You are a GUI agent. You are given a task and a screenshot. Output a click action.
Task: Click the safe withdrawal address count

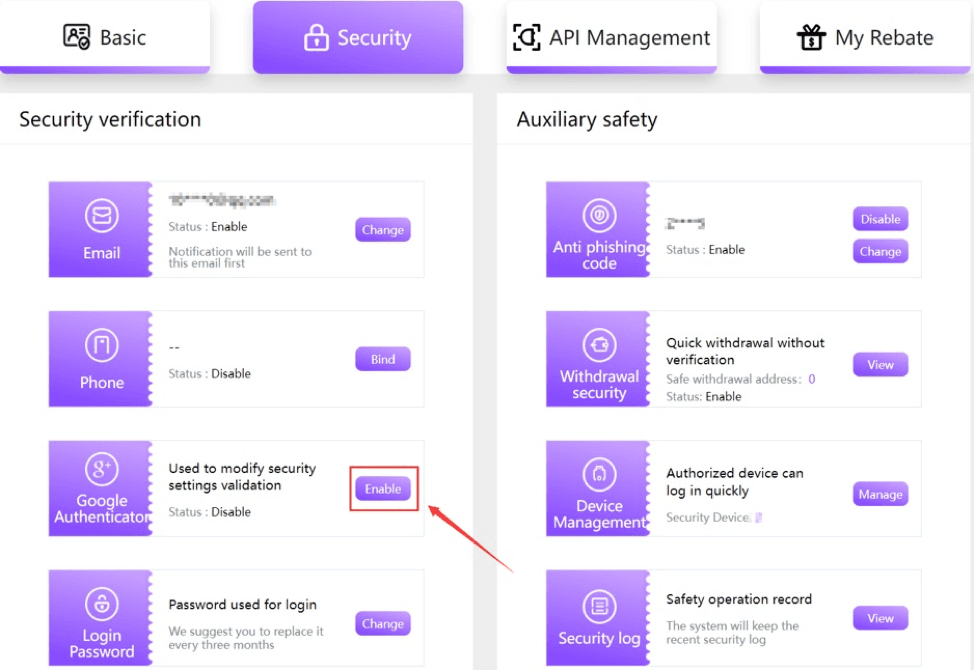coord(812,380)
